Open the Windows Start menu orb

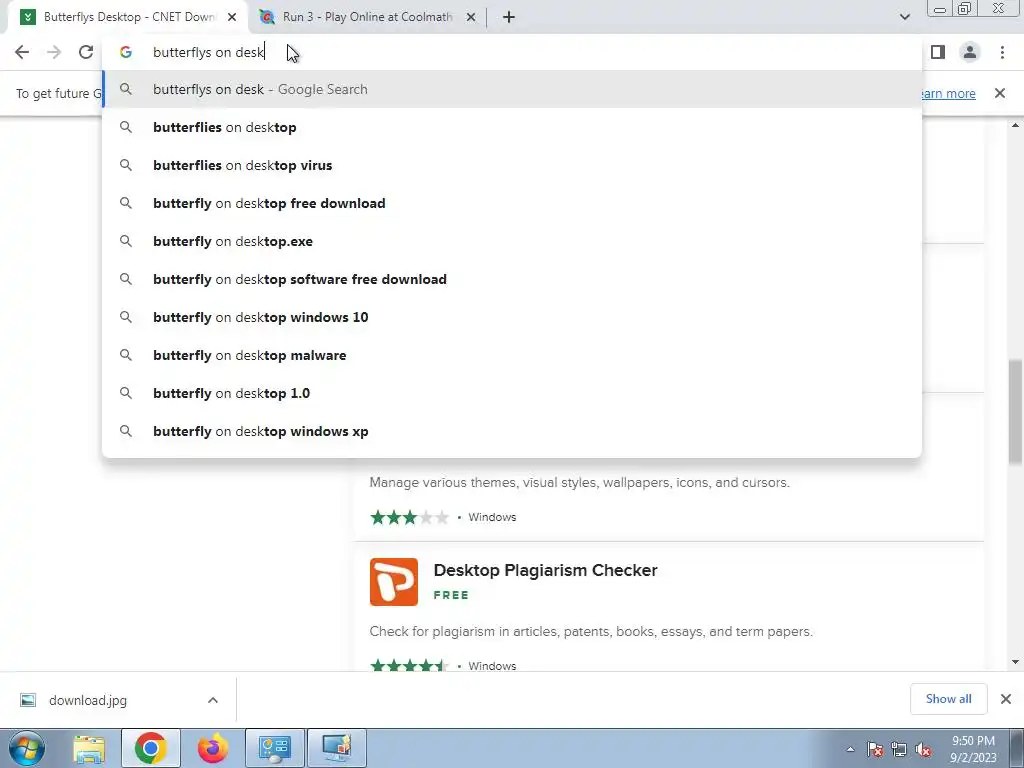pos(26,748)
